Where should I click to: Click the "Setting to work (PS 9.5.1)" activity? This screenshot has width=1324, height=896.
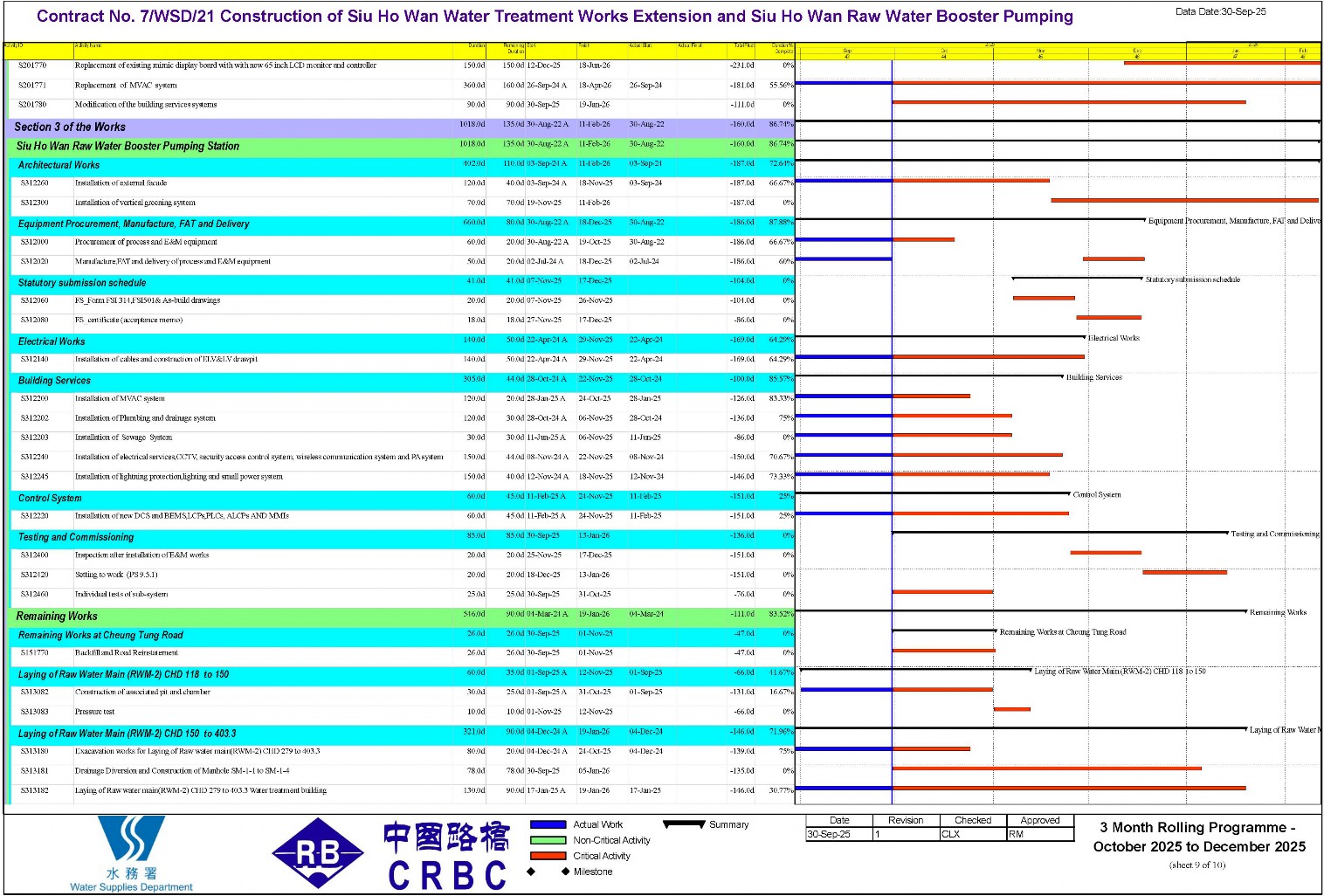[116, 575]
